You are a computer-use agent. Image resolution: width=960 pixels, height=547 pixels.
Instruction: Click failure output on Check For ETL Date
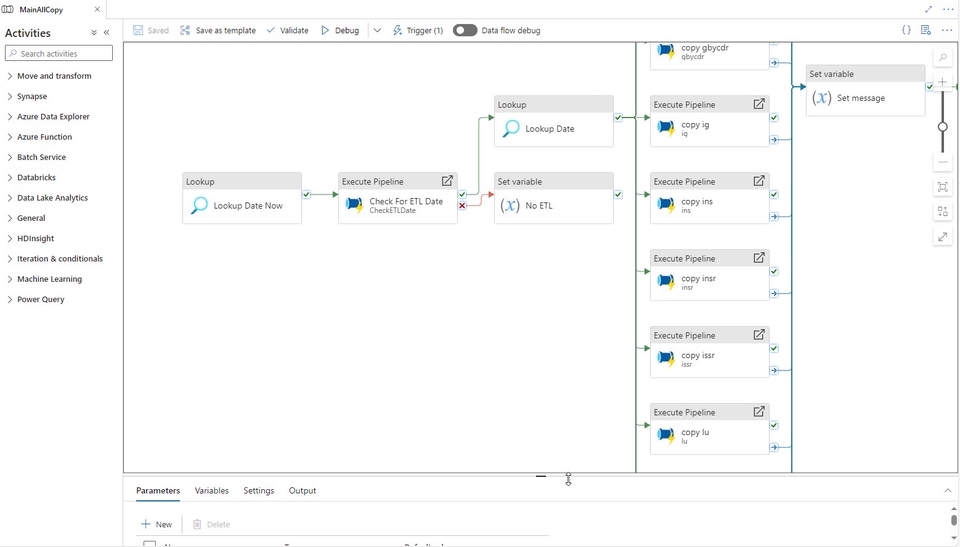(462, 206)
